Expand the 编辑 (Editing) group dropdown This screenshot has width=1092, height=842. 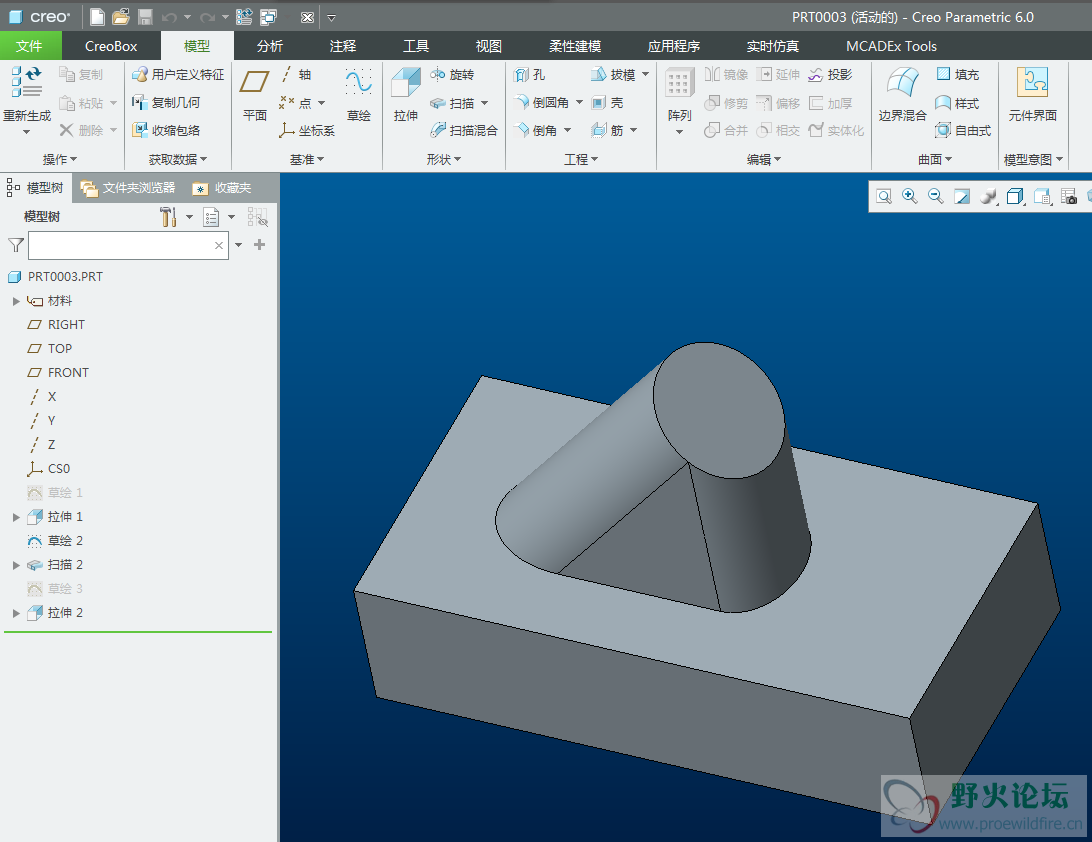[x=764, y=159]
